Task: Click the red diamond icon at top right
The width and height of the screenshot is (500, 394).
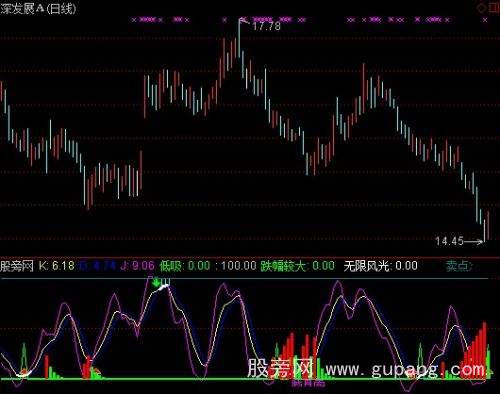Action: (x=482, y=8)
